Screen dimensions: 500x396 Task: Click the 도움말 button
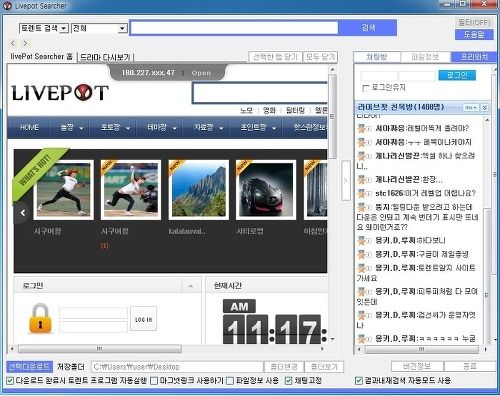(474, 34)
